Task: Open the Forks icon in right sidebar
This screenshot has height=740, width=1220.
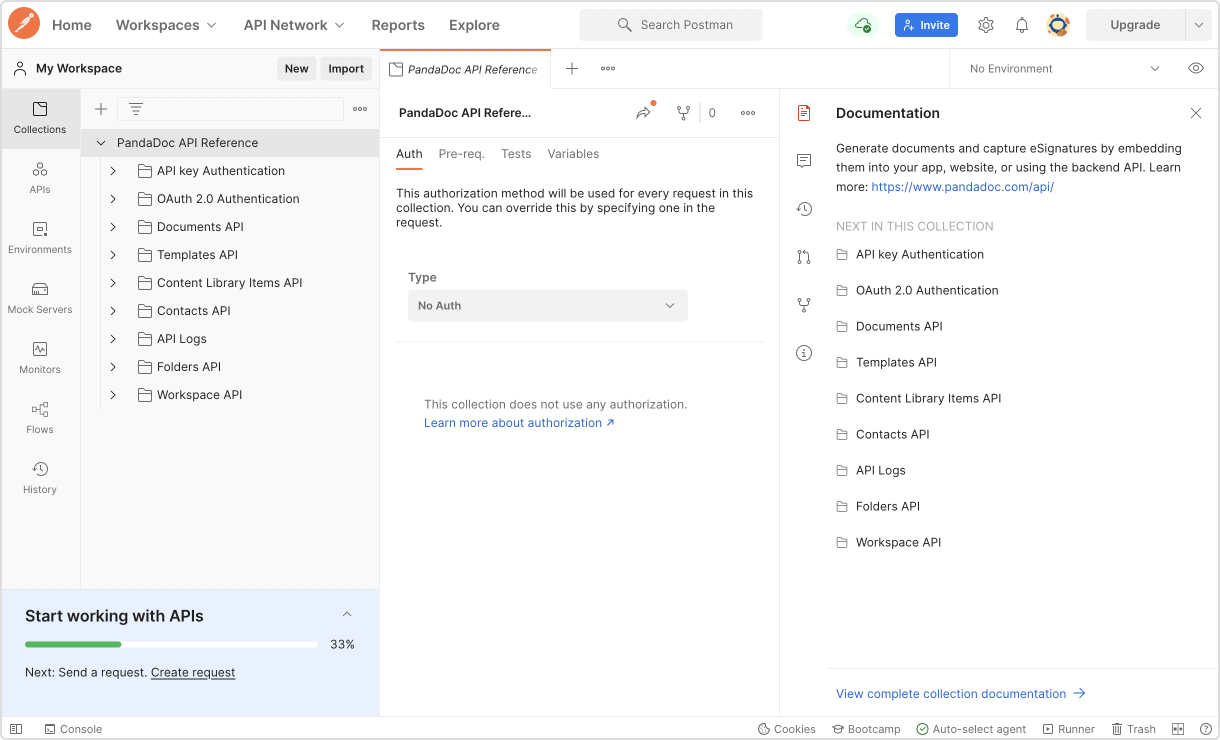Action: [804, 305]
